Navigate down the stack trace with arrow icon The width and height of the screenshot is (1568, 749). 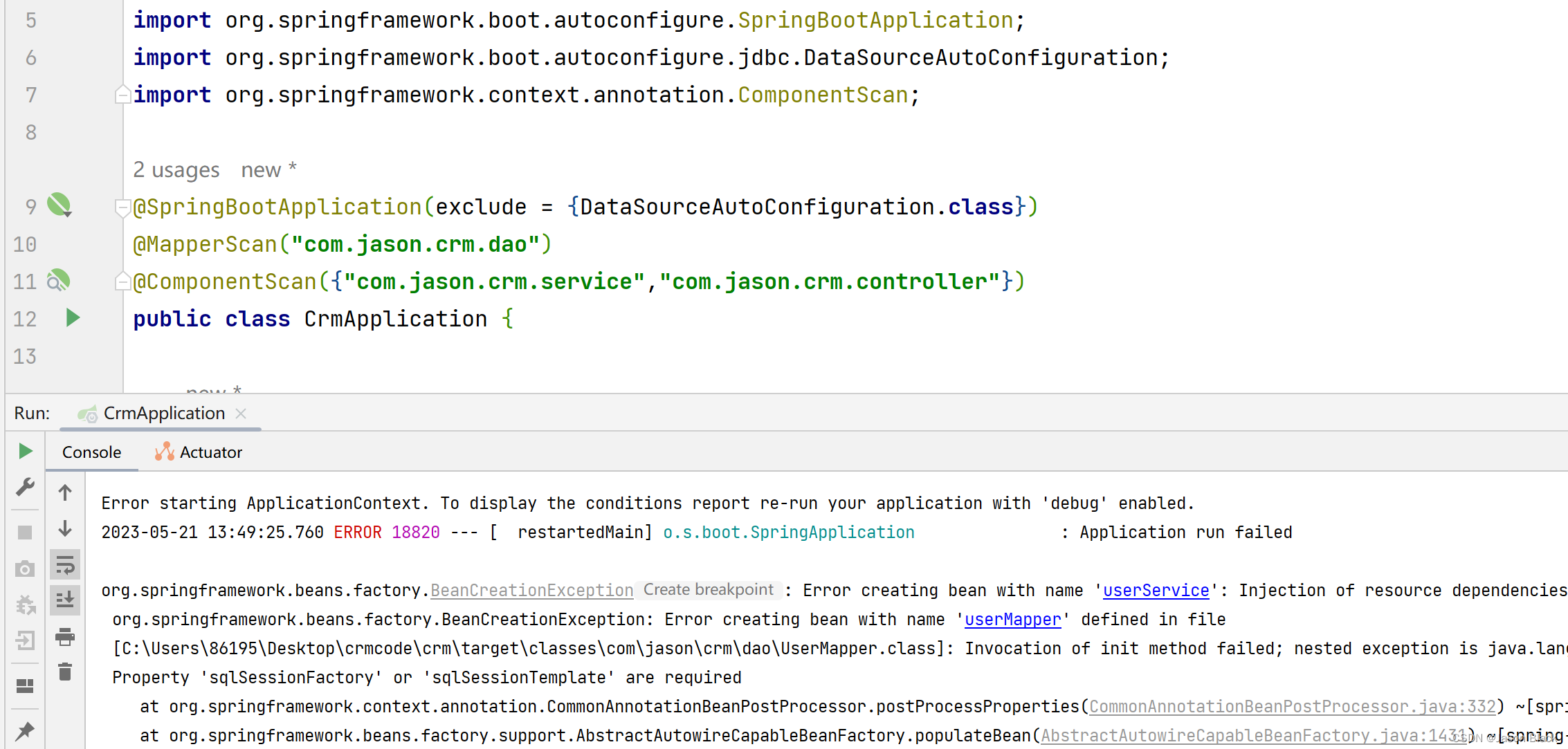(65, 528)
